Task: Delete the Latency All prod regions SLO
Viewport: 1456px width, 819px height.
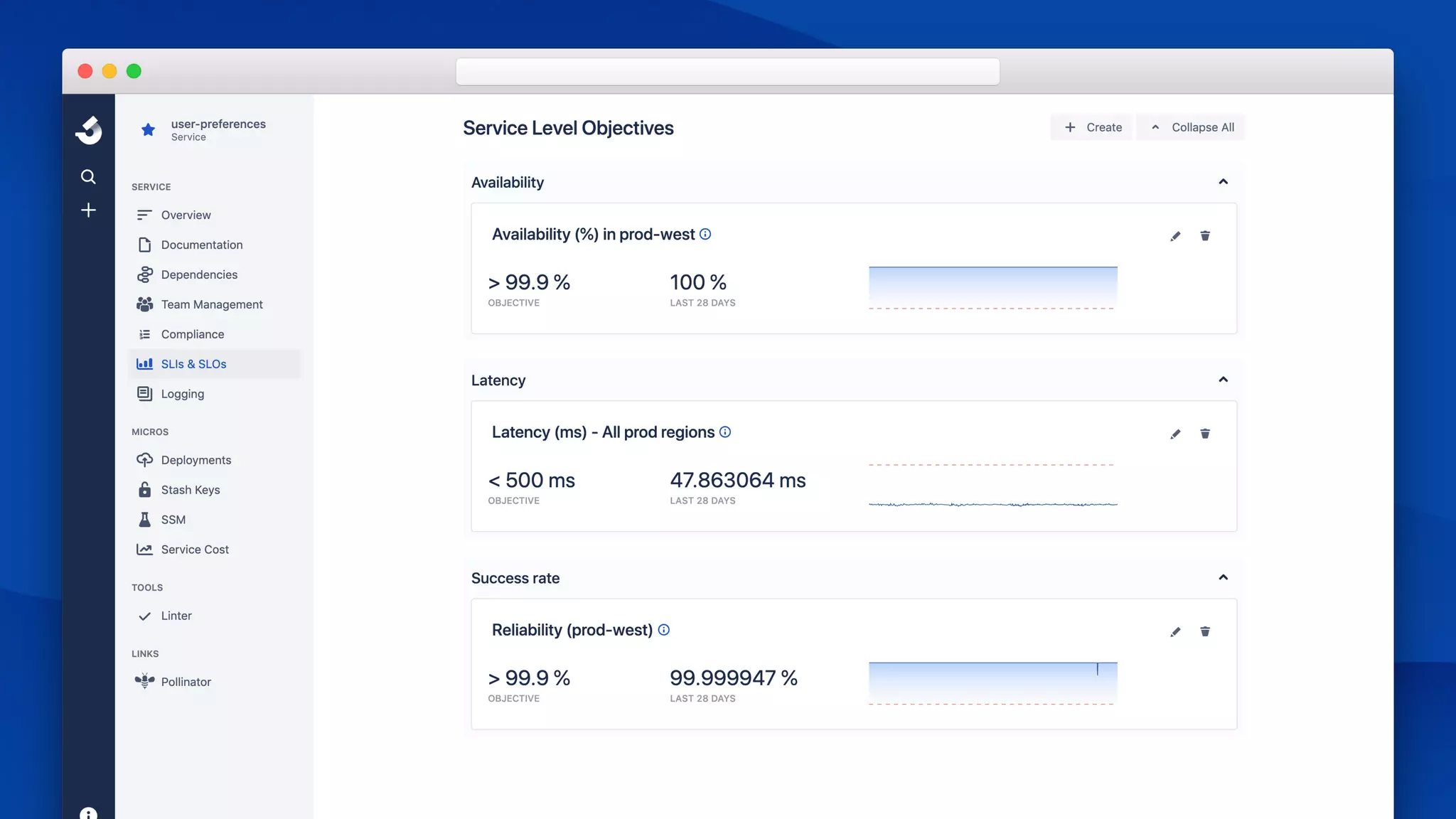Action: [x=1205, y=434]
